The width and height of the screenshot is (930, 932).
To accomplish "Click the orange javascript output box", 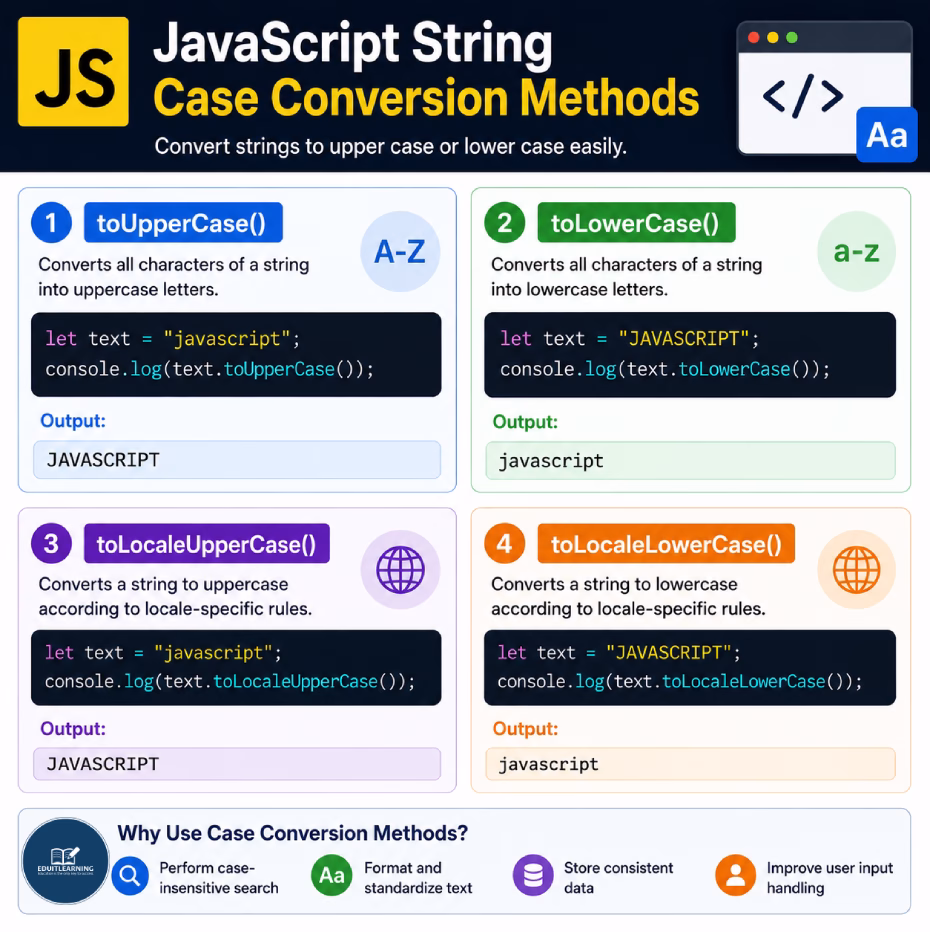I will pyautogui.click(x=691, y=764).
